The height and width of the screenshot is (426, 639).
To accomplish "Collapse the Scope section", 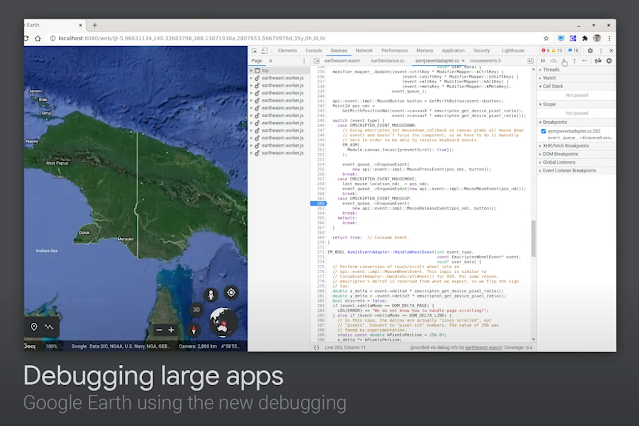I will click(x=576, y=104).
